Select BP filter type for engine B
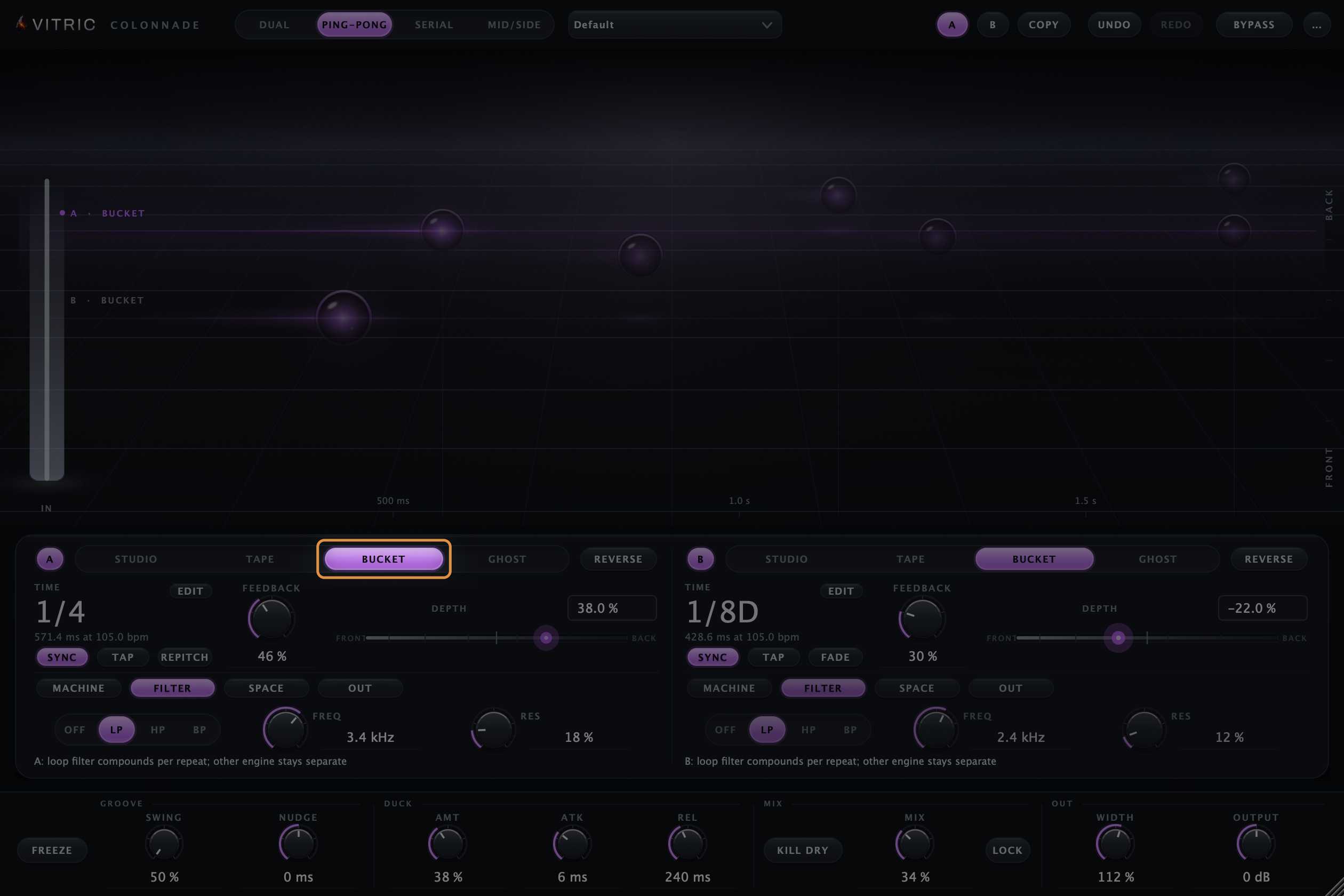The image size is (1344, 896). point(850,730)
